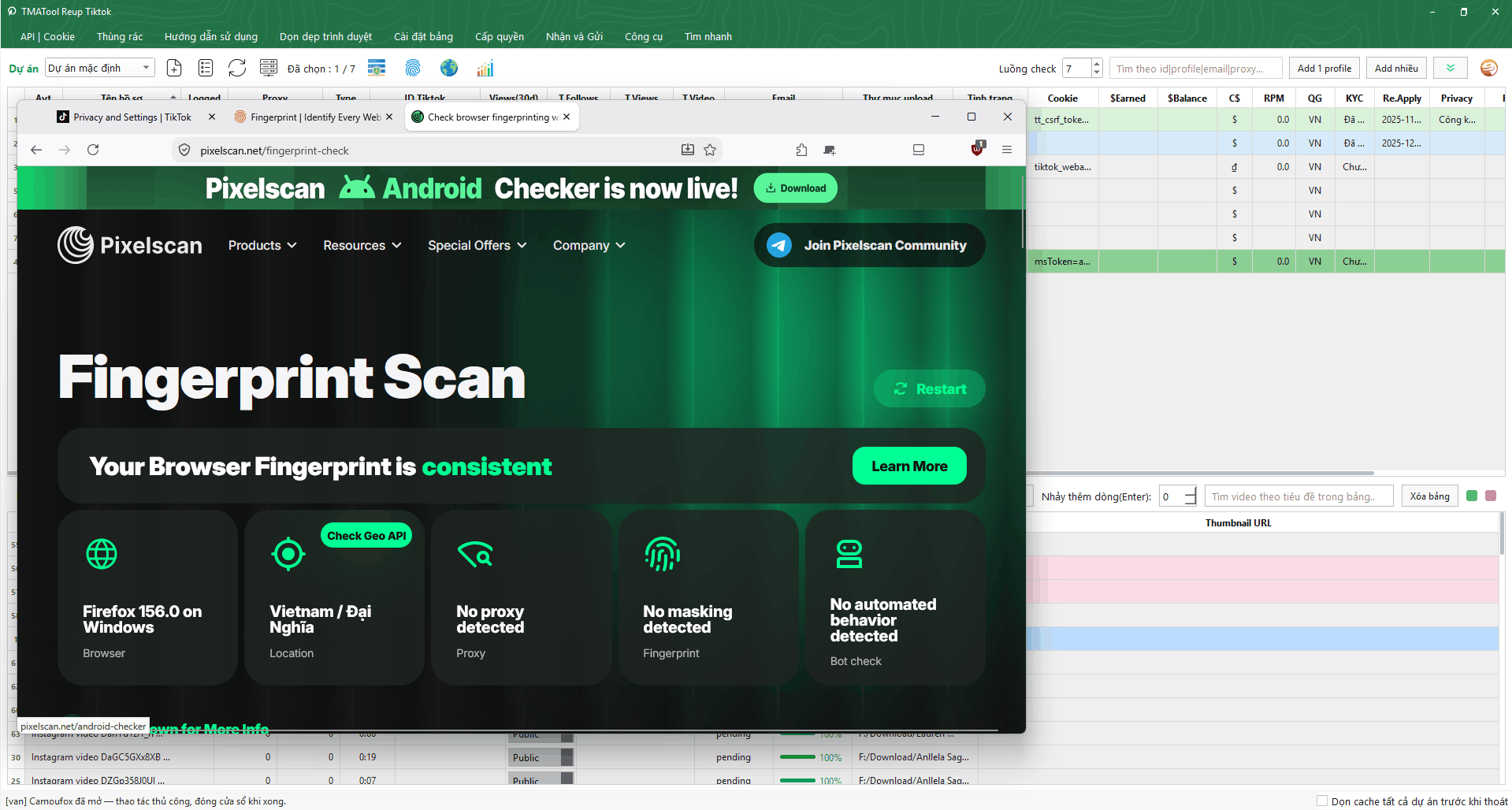This screenshot has width=1512, height=810.
Task: Open the Cài đặt bảng menu
Action: (x=423, y=36)
